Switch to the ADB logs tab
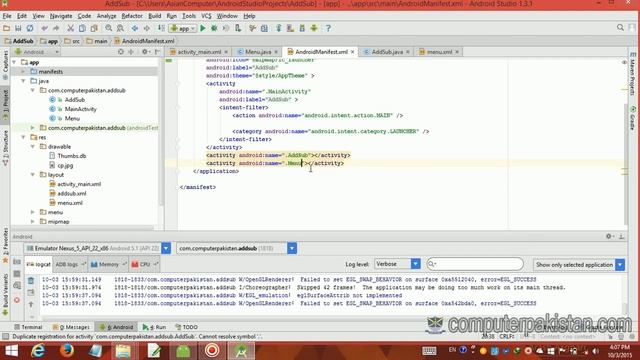Viewport: 640px width, 360px height. 70,264
